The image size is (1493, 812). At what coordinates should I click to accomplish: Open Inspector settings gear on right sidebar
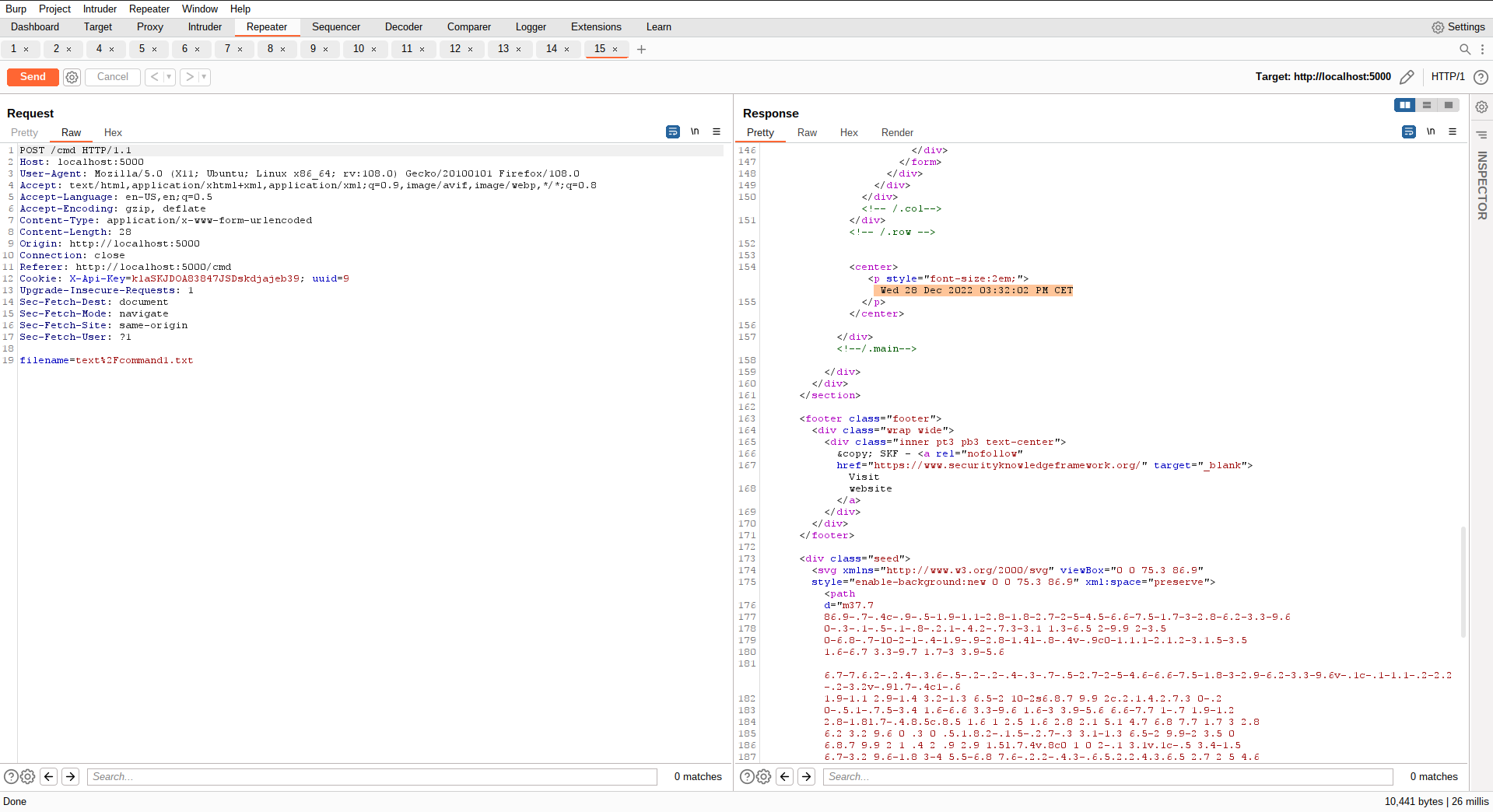[x=1482, y=107]
